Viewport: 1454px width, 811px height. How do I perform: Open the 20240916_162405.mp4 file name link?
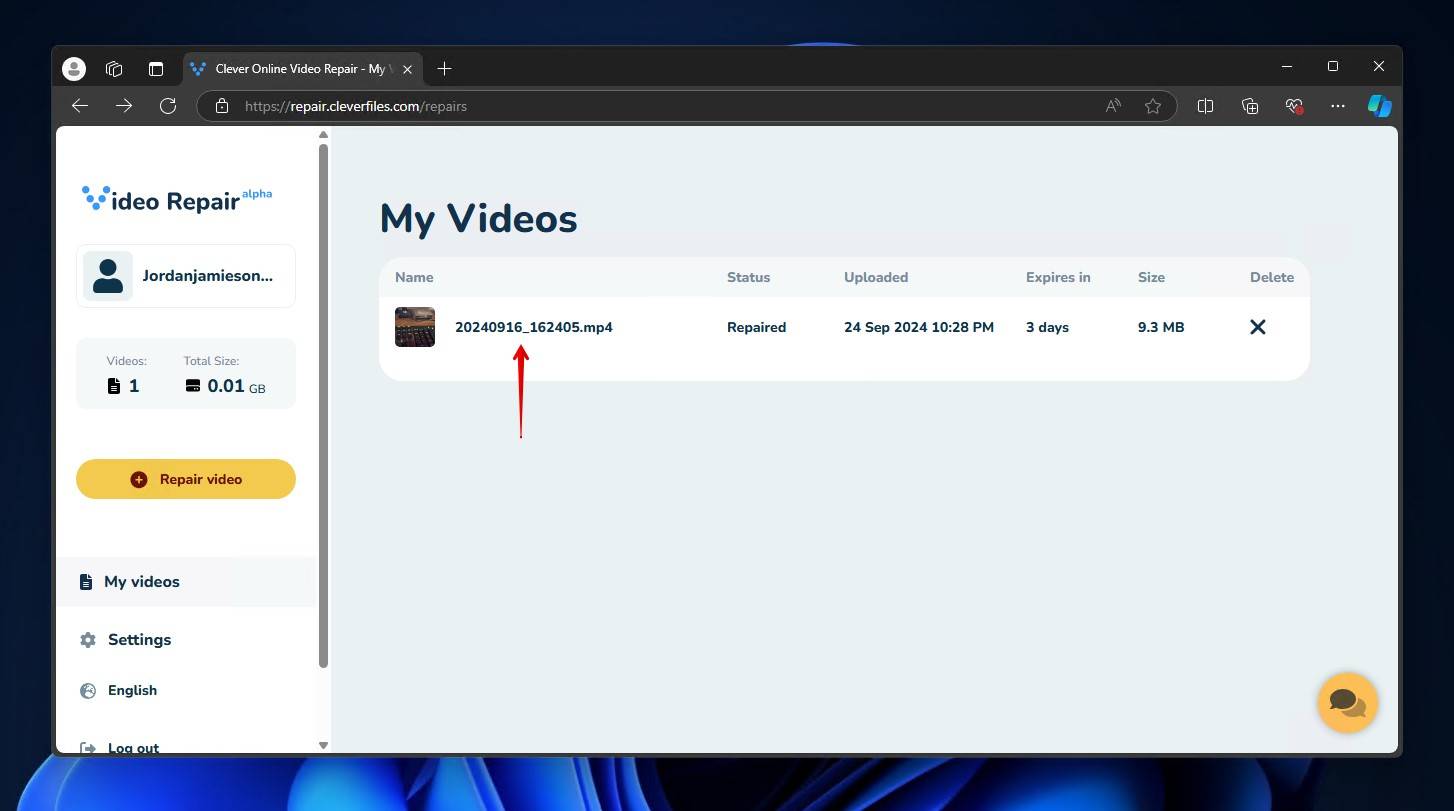coord(534,327)
